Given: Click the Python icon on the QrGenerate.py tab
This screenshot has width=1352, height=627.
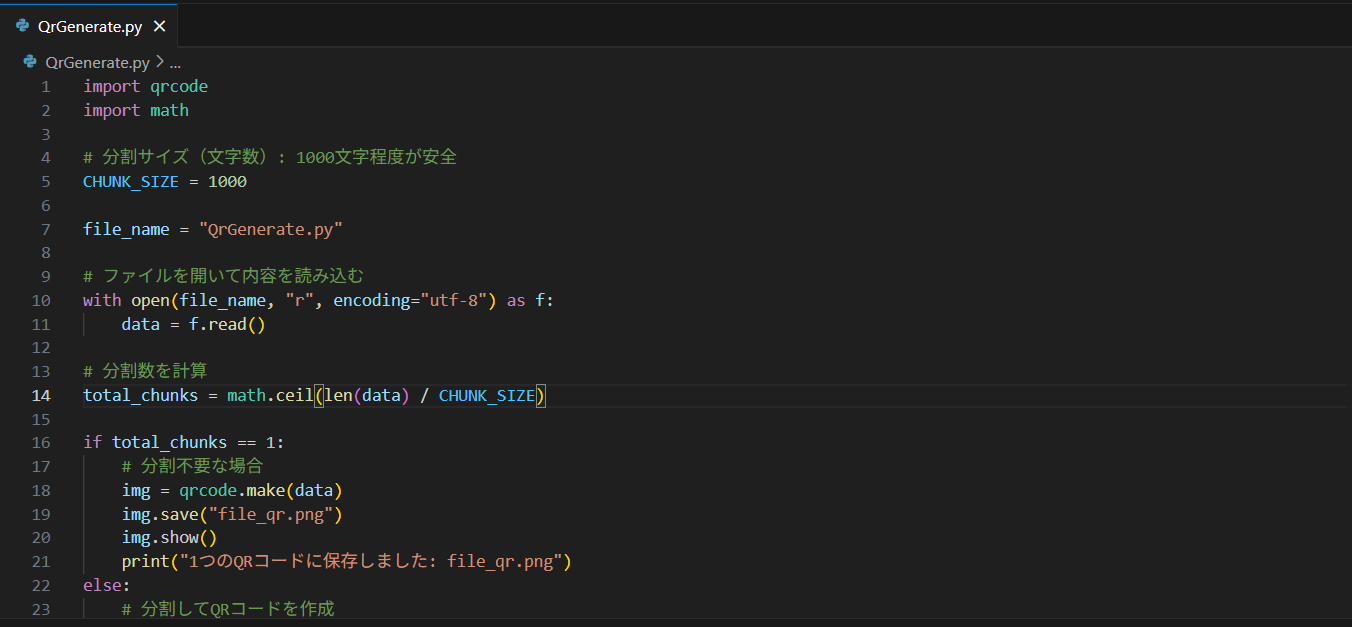Looking at the screenshot, I should 22,27.
